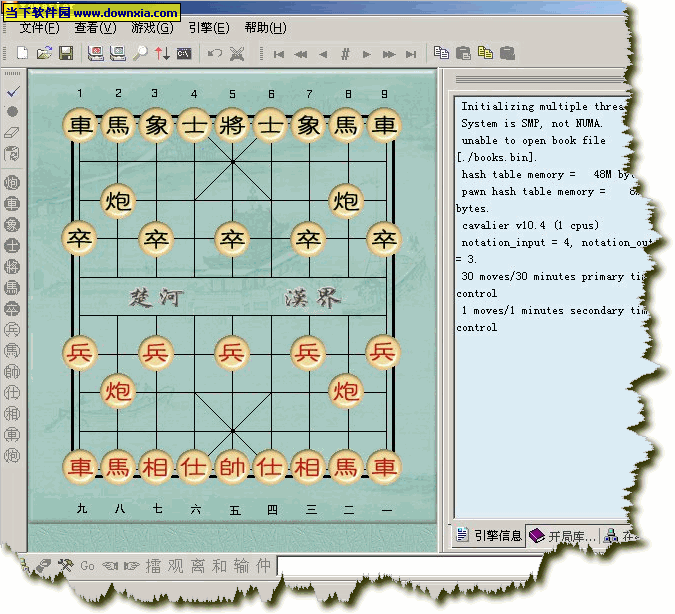Open the 游戏(G) menu

click(x=152, y=28)
